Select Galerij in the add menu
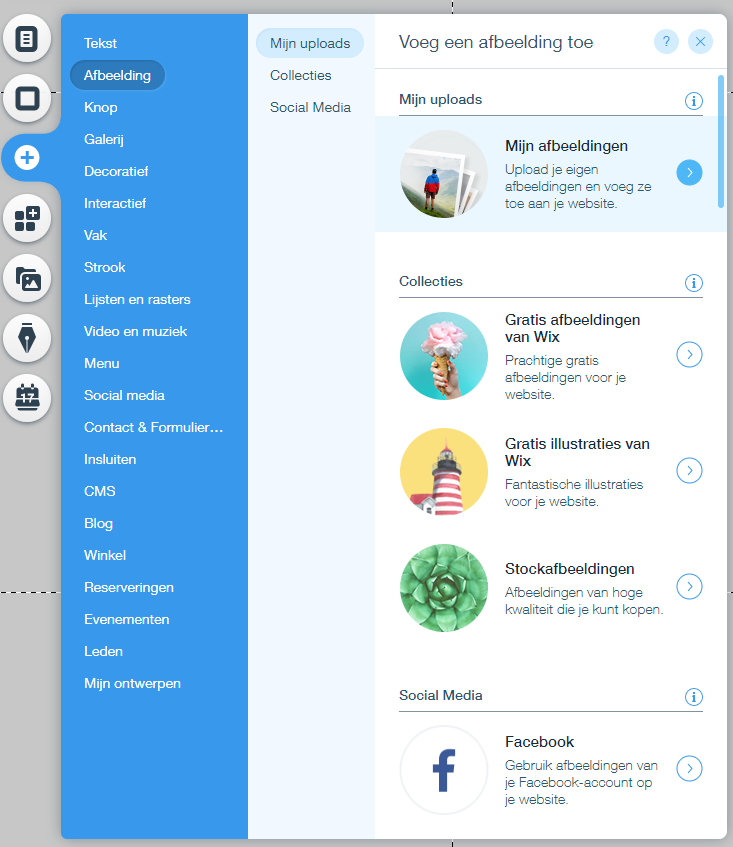The width and height of the screenshot is (733, 847). coord(104,139)
